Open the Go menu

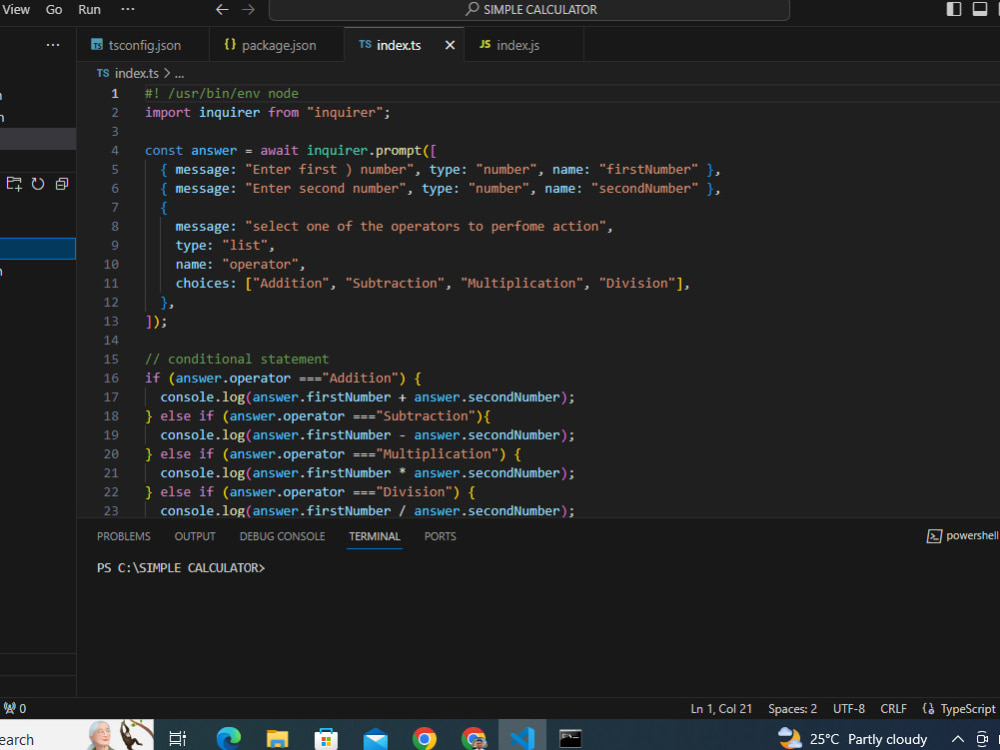(54, 10)
